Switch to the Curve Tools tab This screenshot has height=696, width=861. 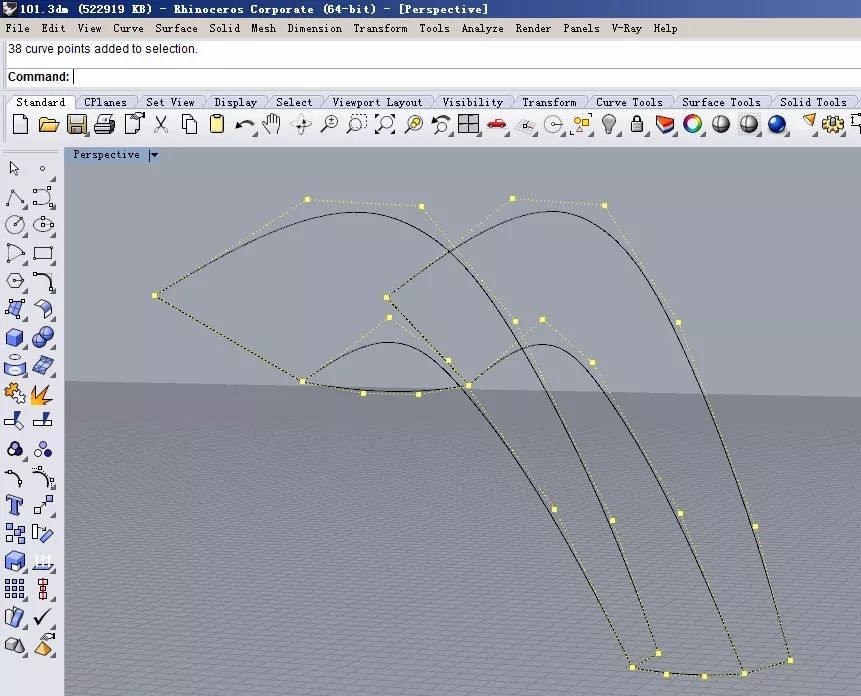629,102
